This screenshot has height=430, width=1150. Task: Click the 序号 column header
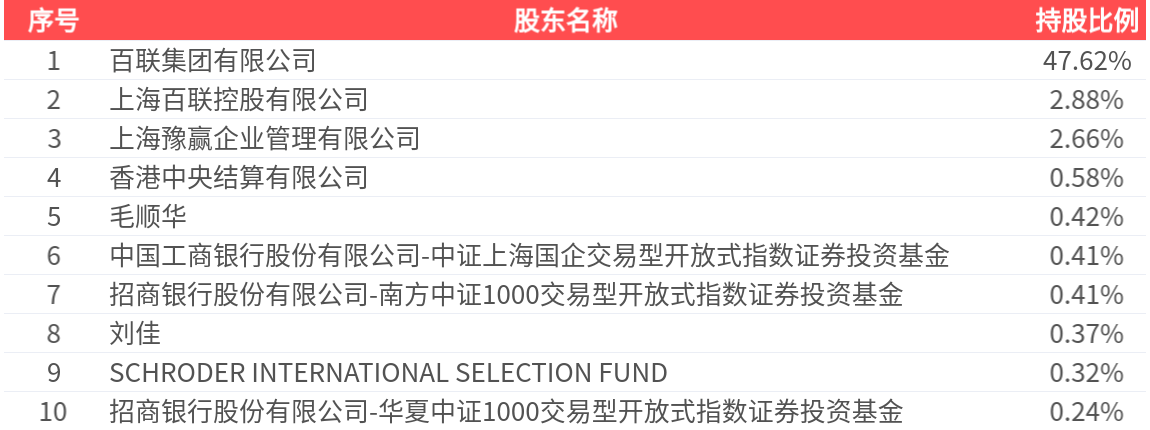point(54,20)
